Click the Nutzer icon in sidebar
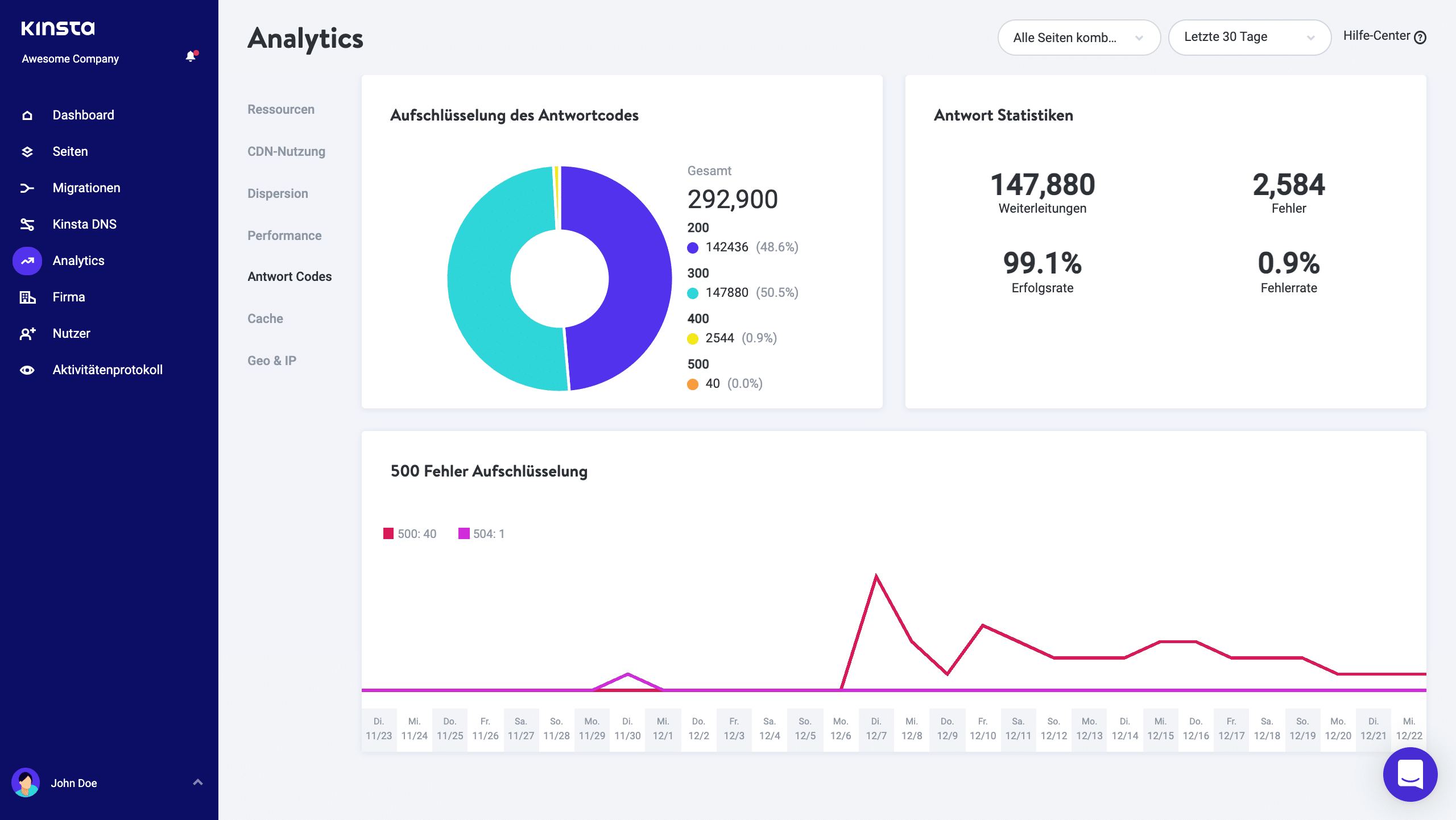Image resolution: width=1456 pixels, height=820 pixels. coord(27,333)
